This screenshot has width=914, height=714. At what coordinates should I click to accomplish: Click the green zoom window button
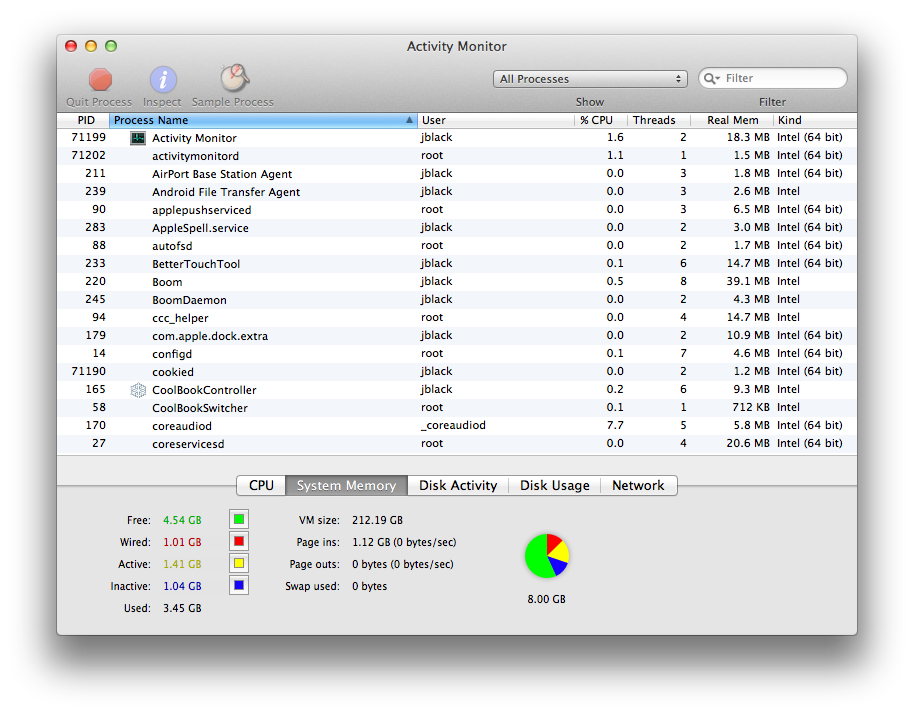pos(111,46)
